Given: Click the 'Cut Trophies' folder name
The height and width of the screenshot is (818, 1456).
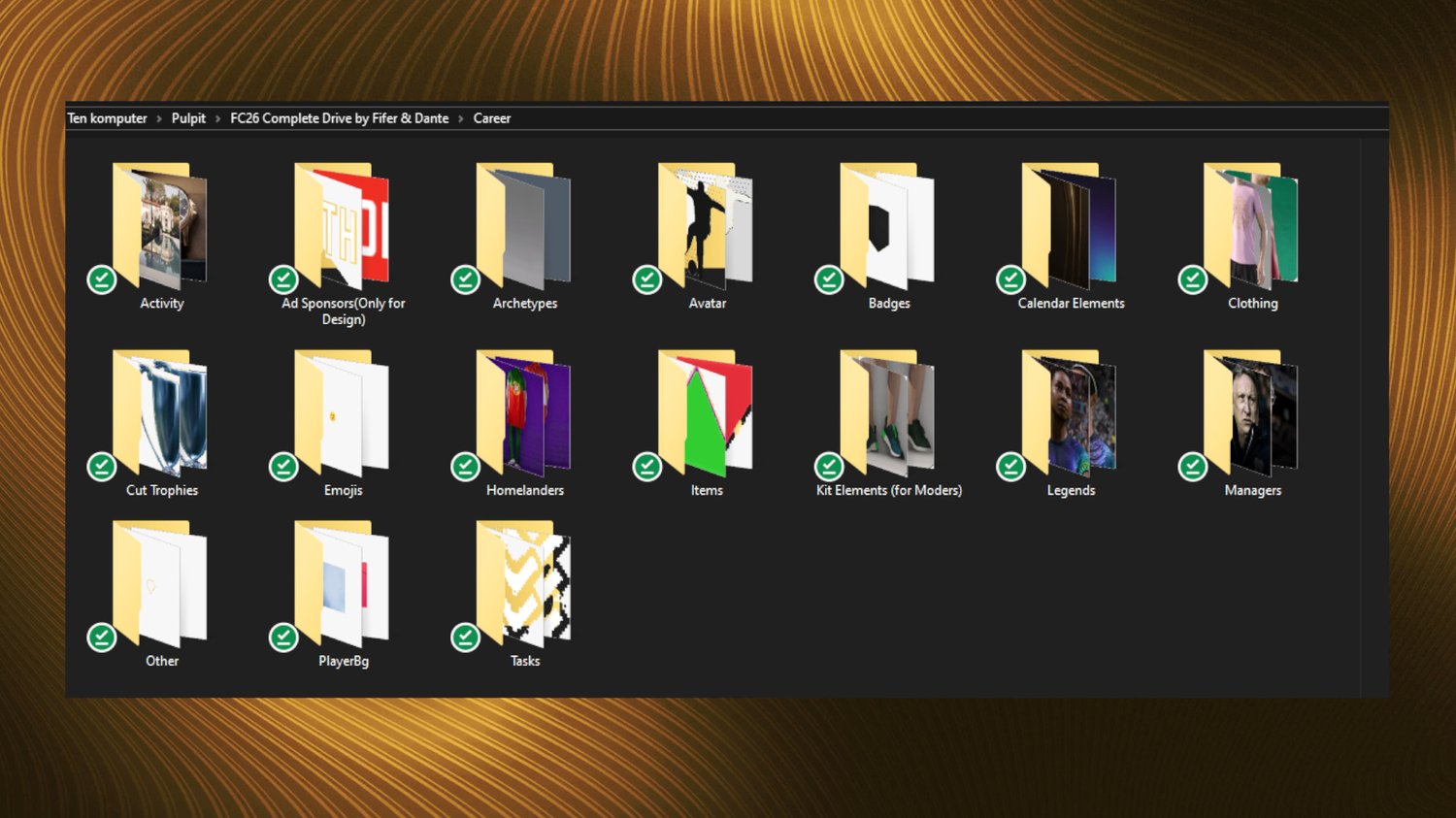Looking at the screenshot, I should coord(162,491).
